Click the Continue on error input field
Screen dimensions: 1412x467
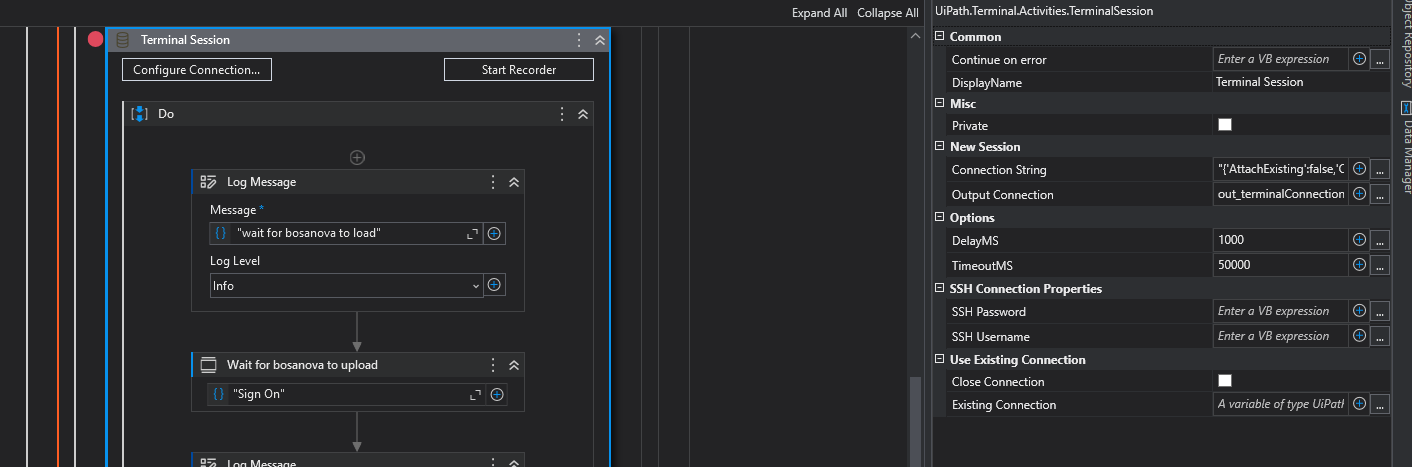click(1280, 59)
